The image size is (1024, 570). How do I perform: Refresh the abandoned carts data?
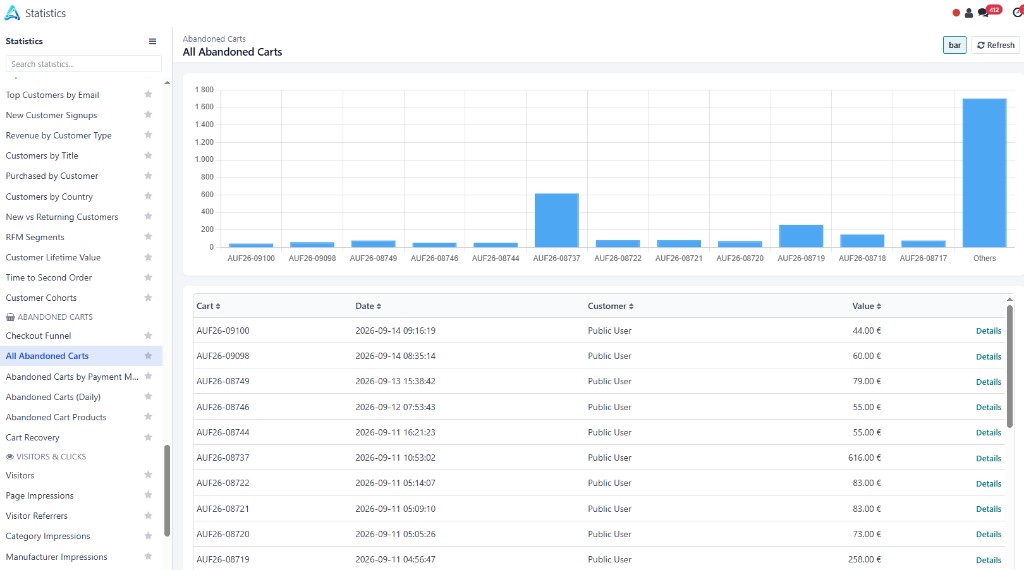pyautogui.click(x=996, y=45)
